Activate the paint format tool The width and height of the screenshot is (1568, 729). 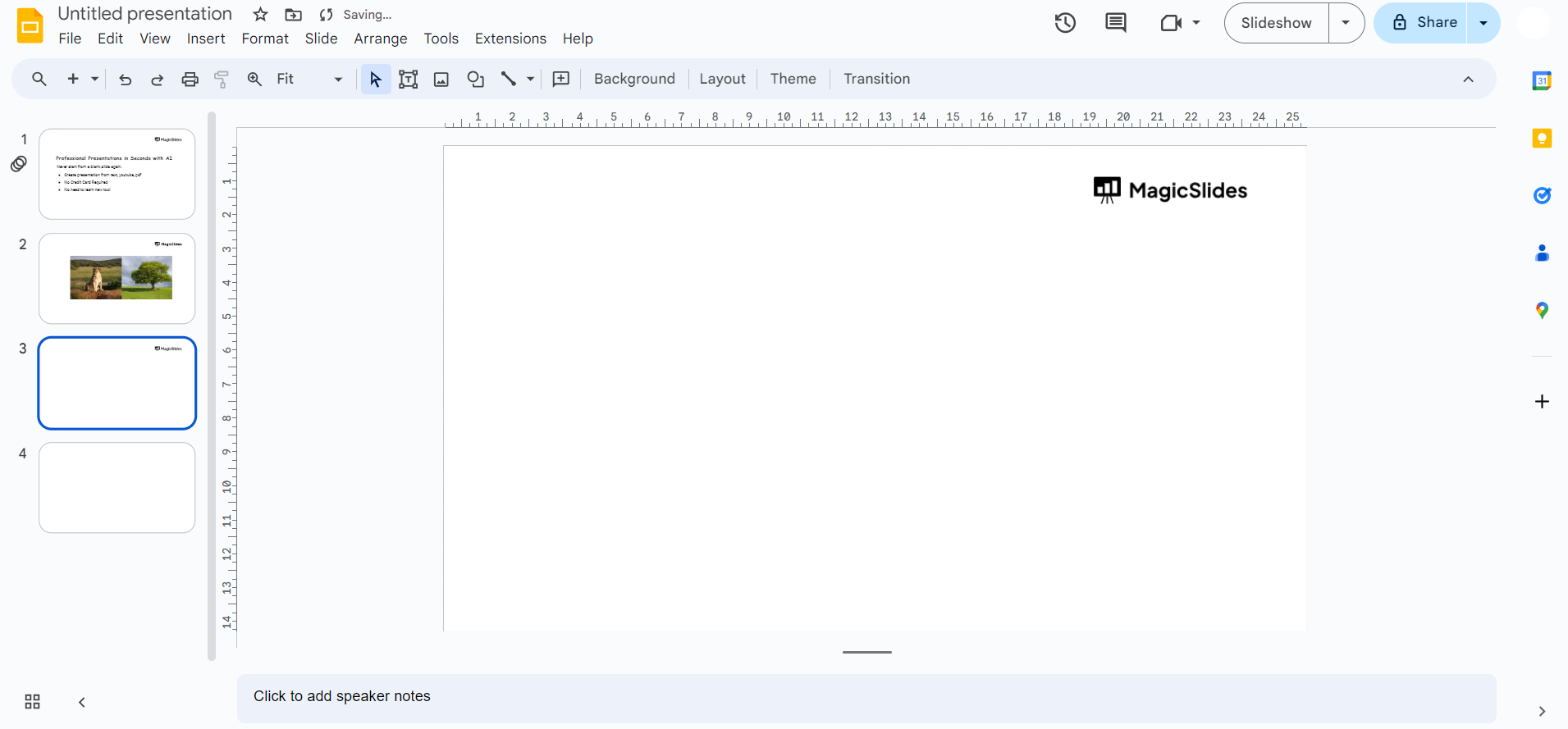tap(222, 79)
